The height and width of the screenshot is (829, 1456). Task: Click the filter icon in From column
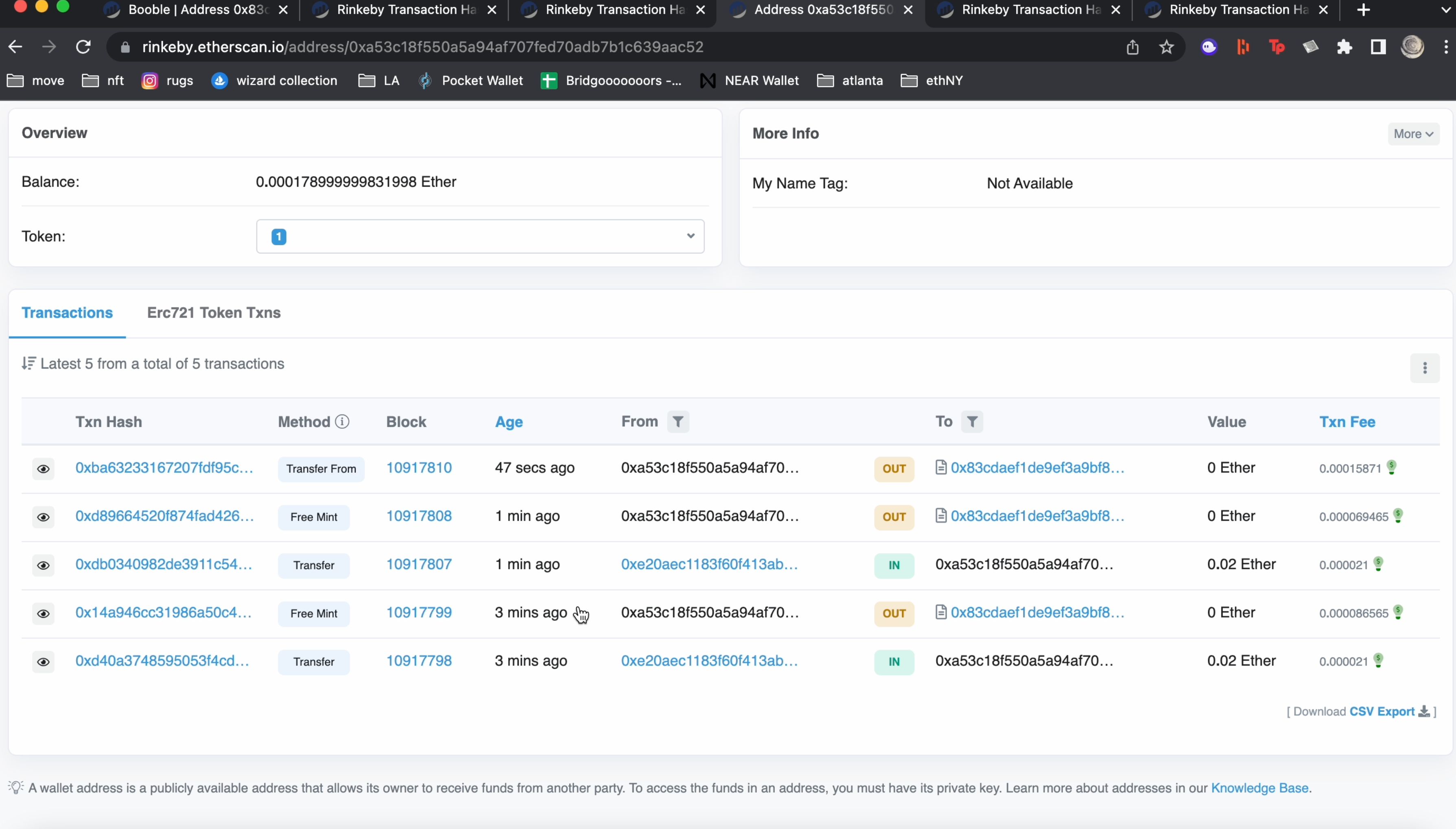[x=678, y=421]
